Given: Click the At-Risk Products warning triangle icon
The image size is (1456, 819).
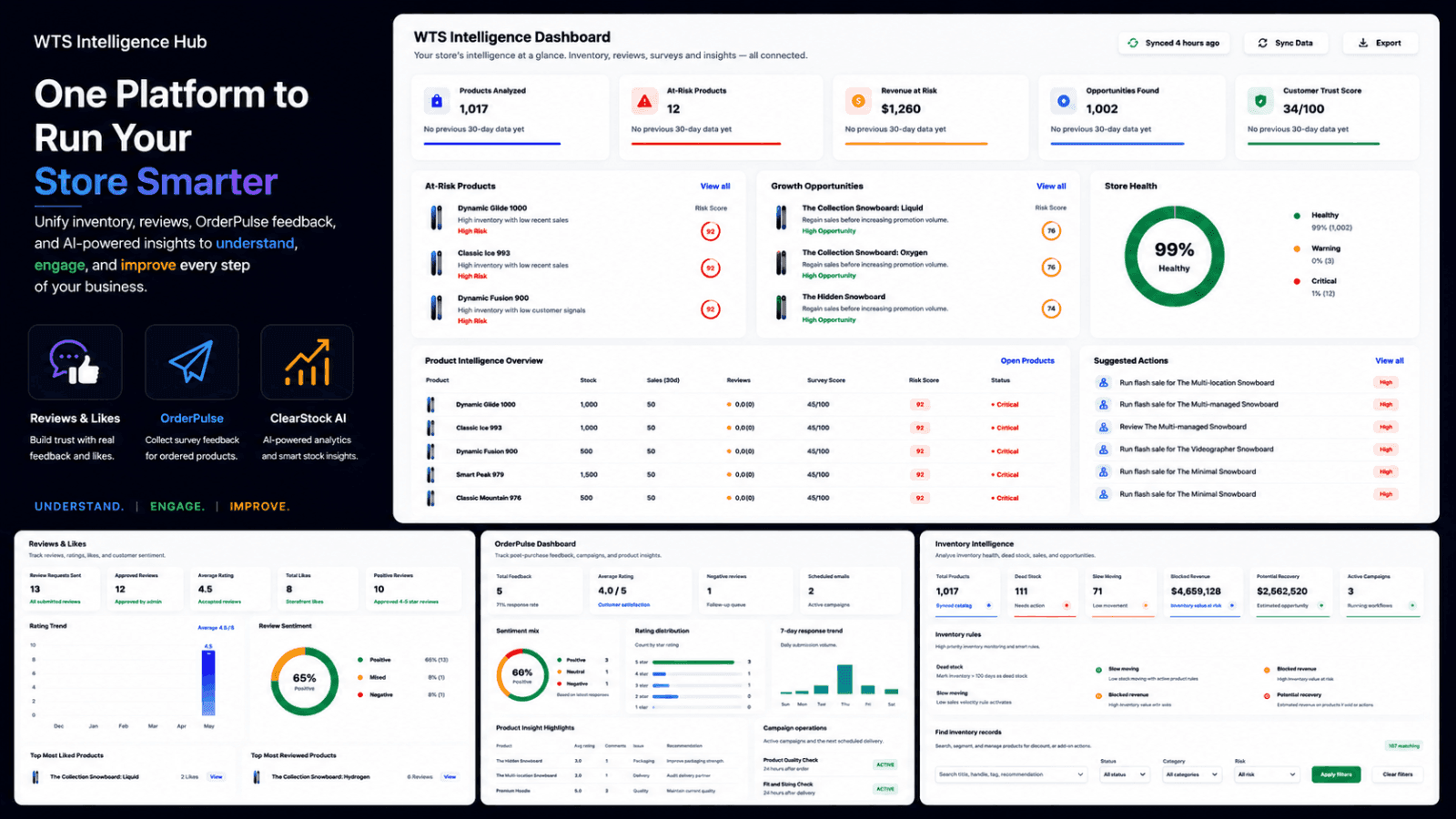Looking at the screenshot, I should (644, 101).
